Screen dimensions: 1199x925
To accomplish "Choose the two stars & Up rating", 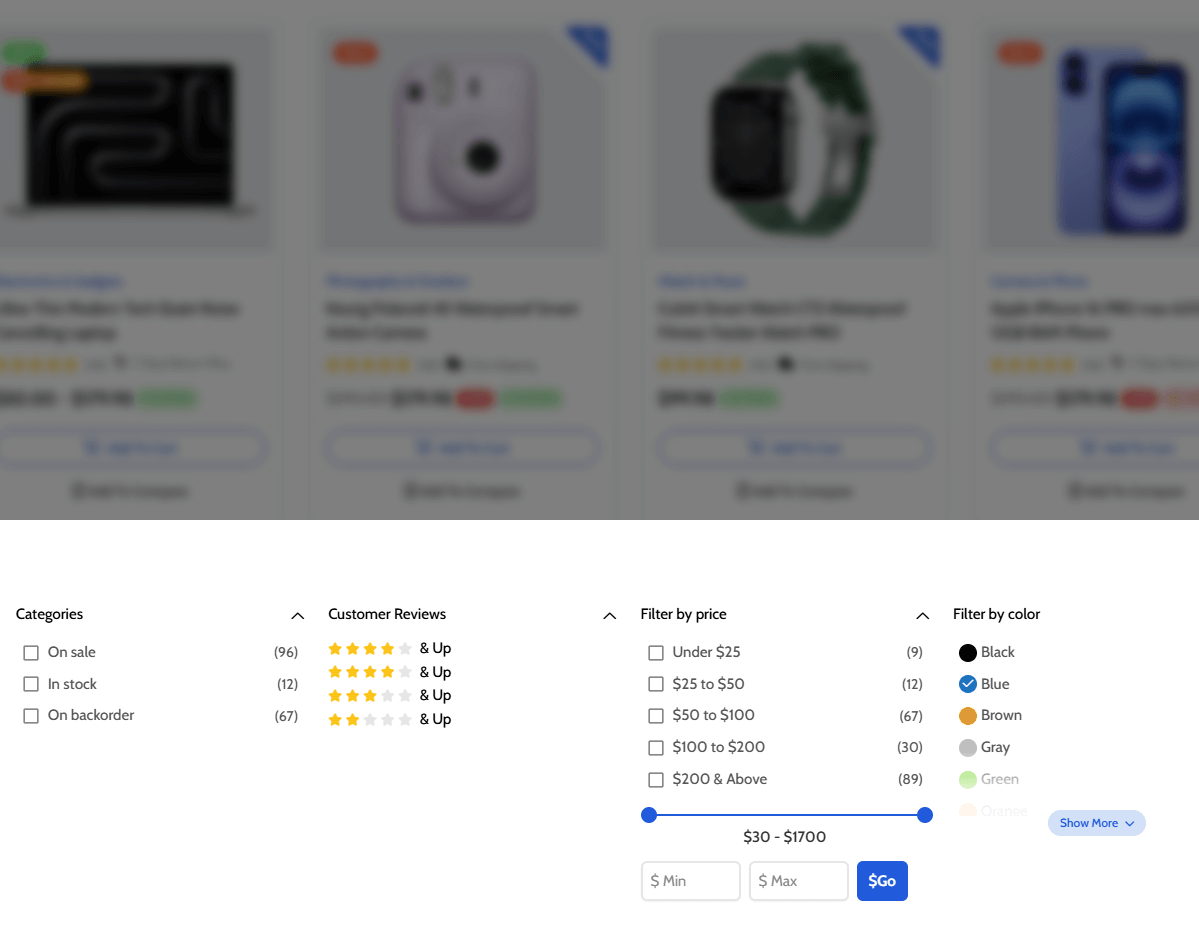I will coord(389,719).
